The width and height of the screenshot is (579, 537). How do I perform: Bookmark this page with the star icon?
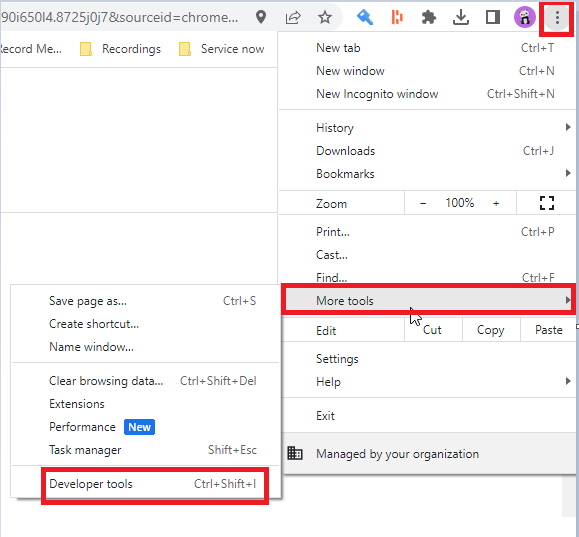pyautogui.click(x=325, y=17)
